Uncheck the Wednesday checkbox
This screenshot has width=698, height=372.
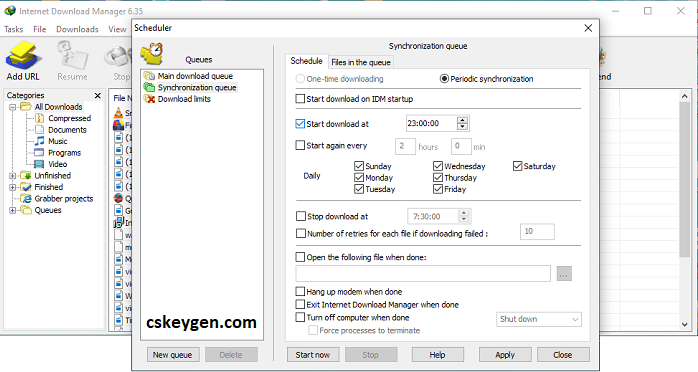[x=438, y=166]
